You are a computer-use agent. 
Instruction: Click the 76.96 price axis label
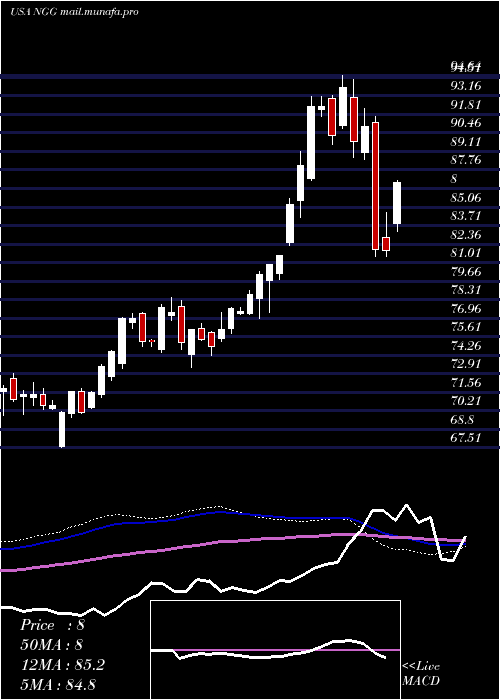466,308
